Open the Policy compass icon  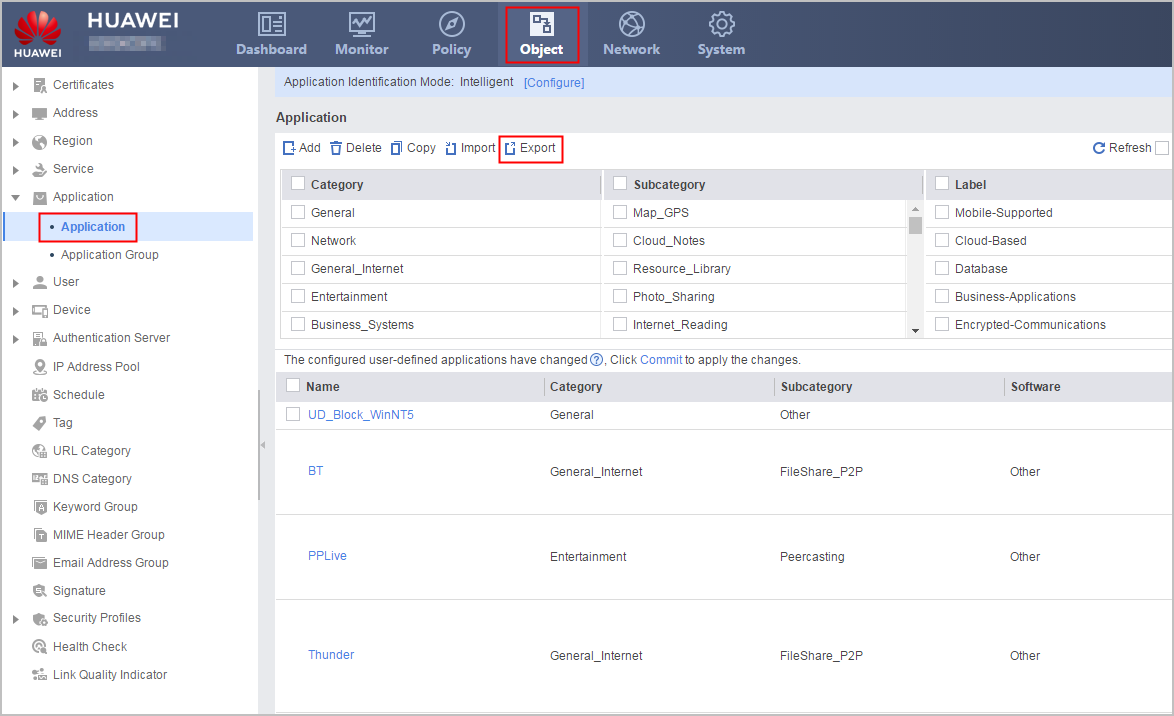point(451,25)
